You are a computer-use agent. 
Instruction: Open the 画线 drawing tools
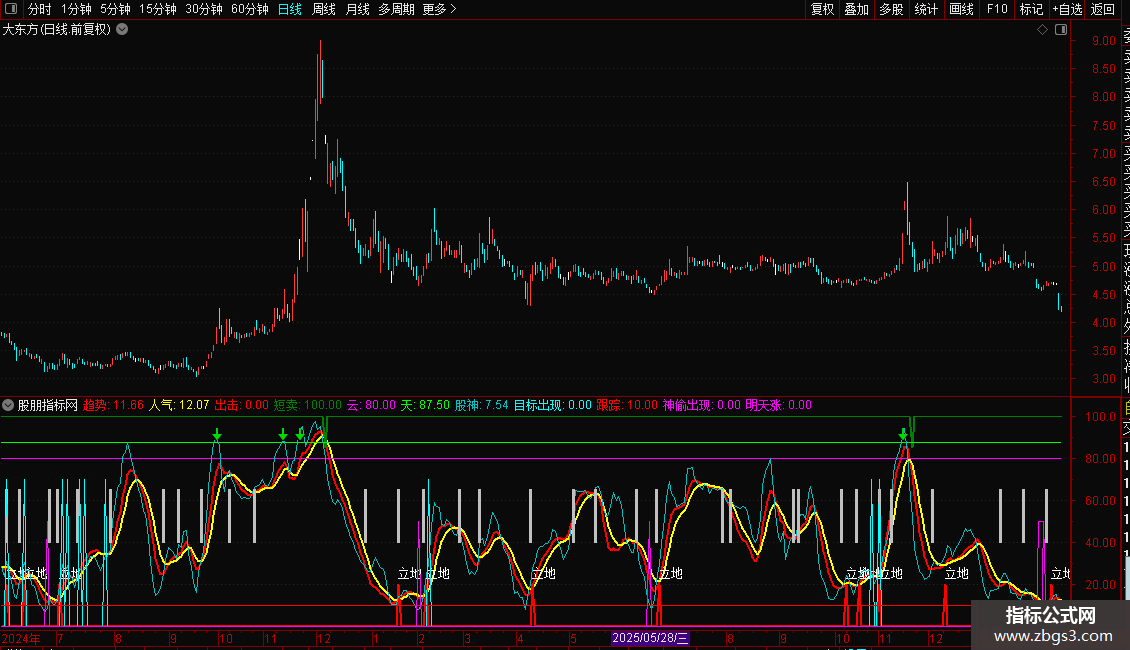pos(961,9)
